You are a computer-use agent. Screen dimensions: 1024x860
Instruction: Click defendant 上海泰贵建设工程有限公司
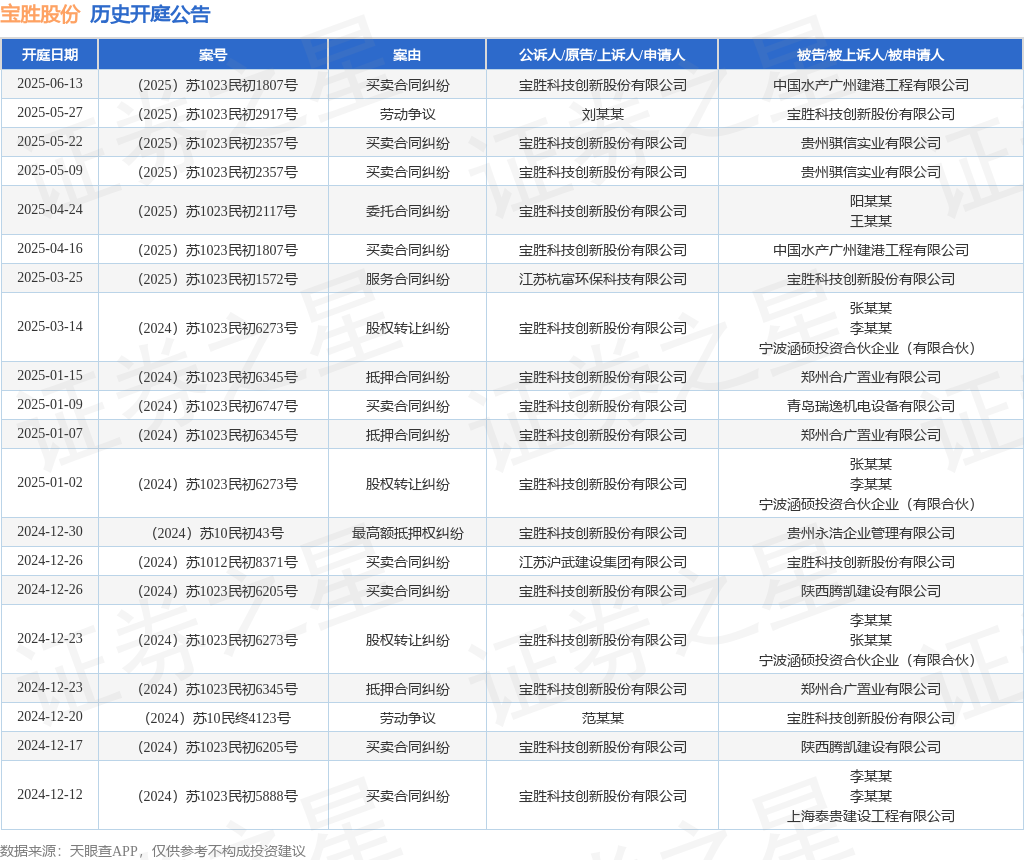point(871,816)
